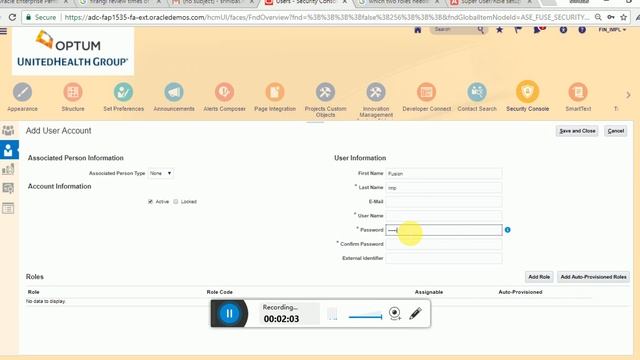This screenshot has height=360, width=640.
Task: Open the FIN_IMPL user menu dropdown
Action: 612,30
